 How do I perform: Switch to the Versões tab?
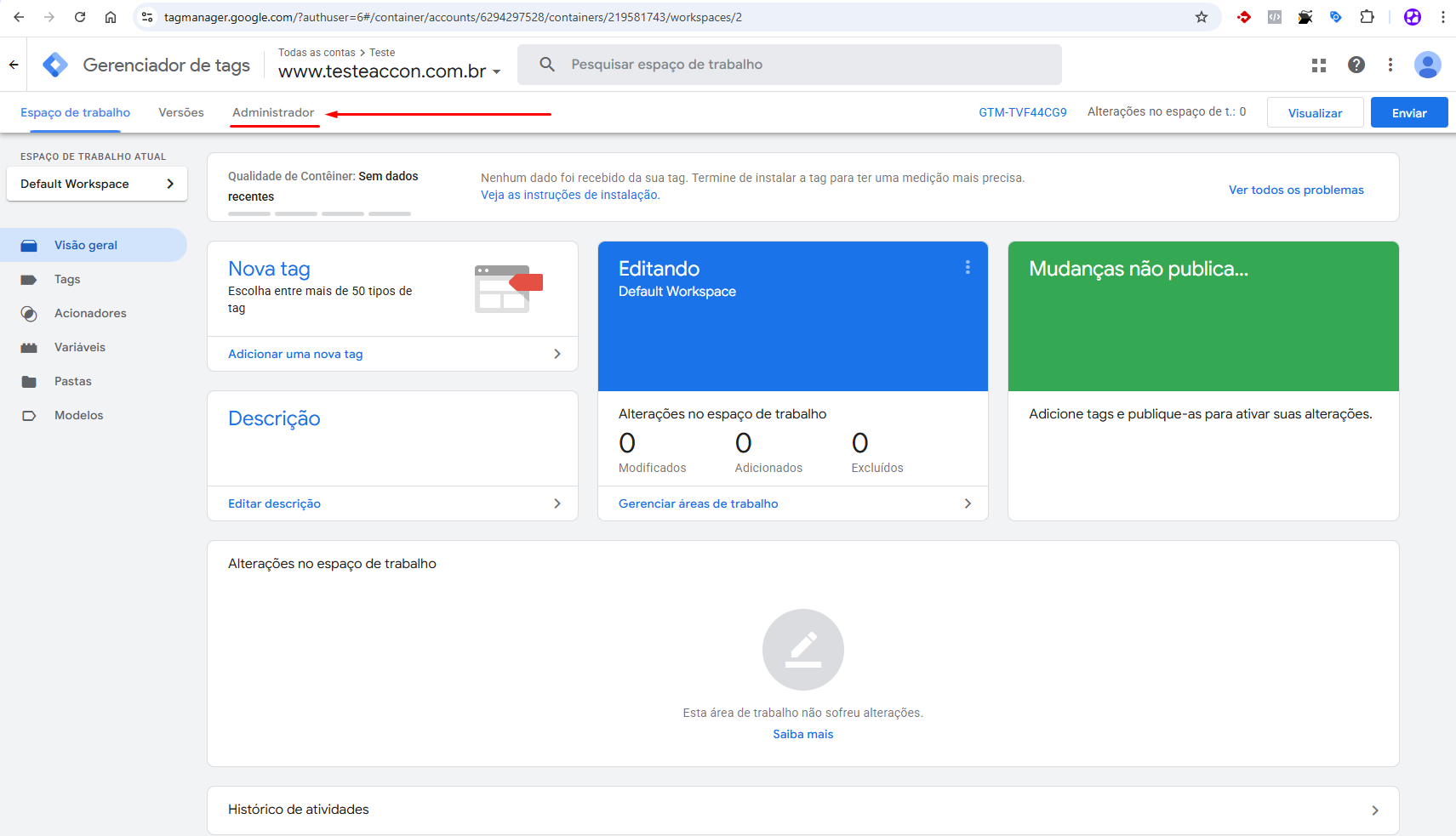[181, 112]
